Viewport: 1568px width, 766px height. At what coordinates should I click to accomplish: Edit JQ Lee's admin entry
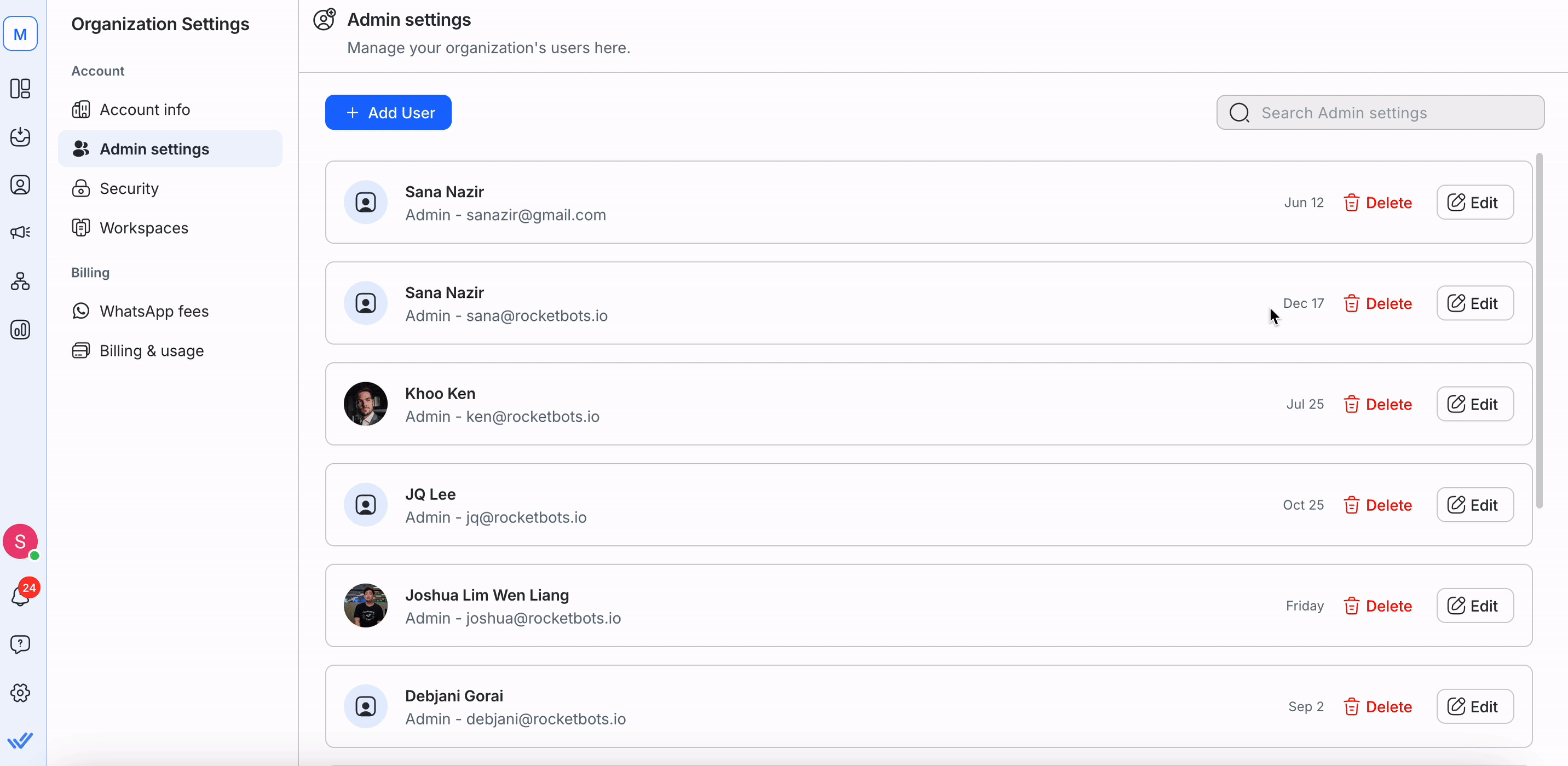coord(1474,505)
